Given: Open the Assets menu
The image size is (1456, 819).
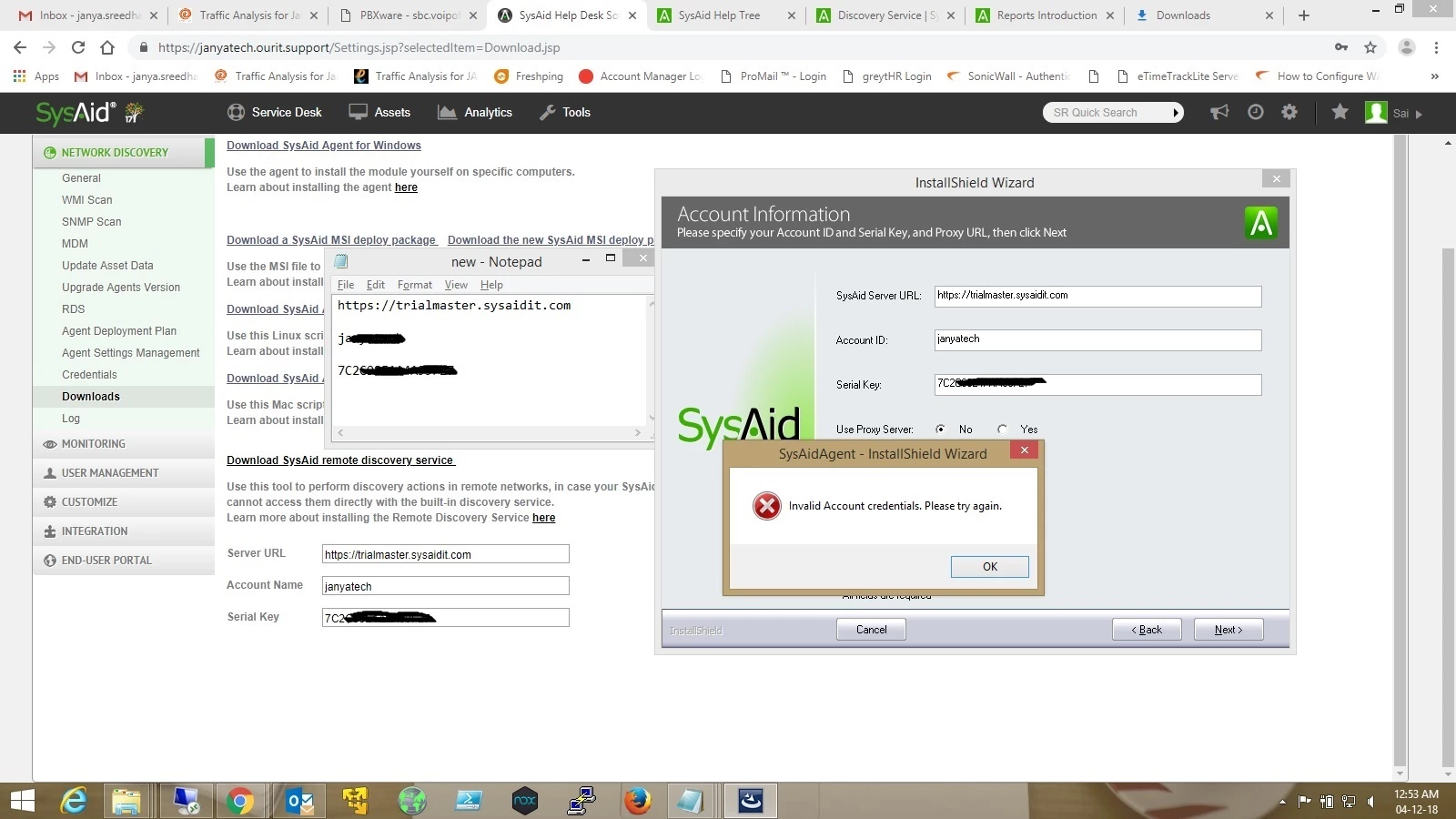Looking at the screenshot, I should pos(379,112).
